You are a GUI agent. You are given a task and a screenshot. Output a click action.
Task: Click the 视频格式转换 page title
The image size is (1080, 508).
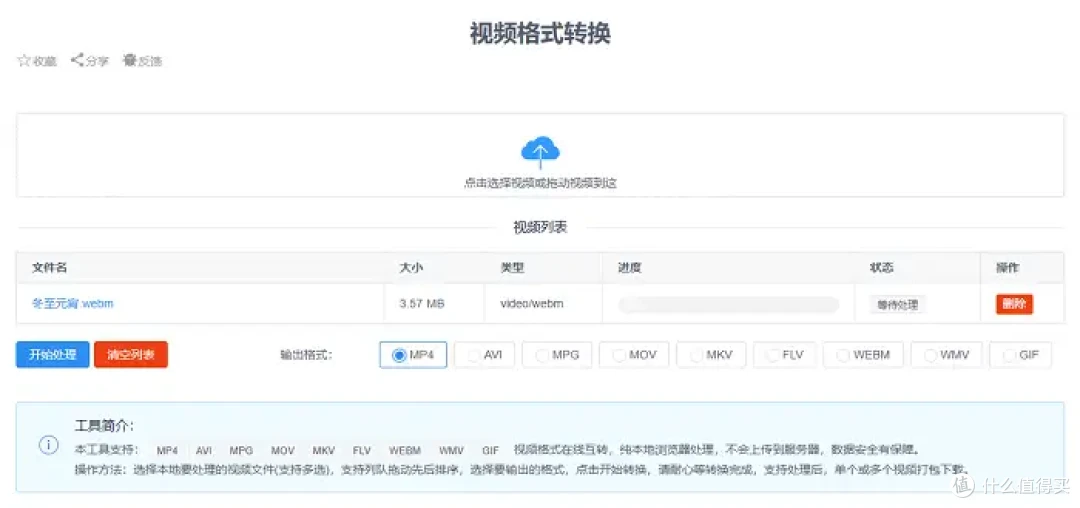click(540, 33)
